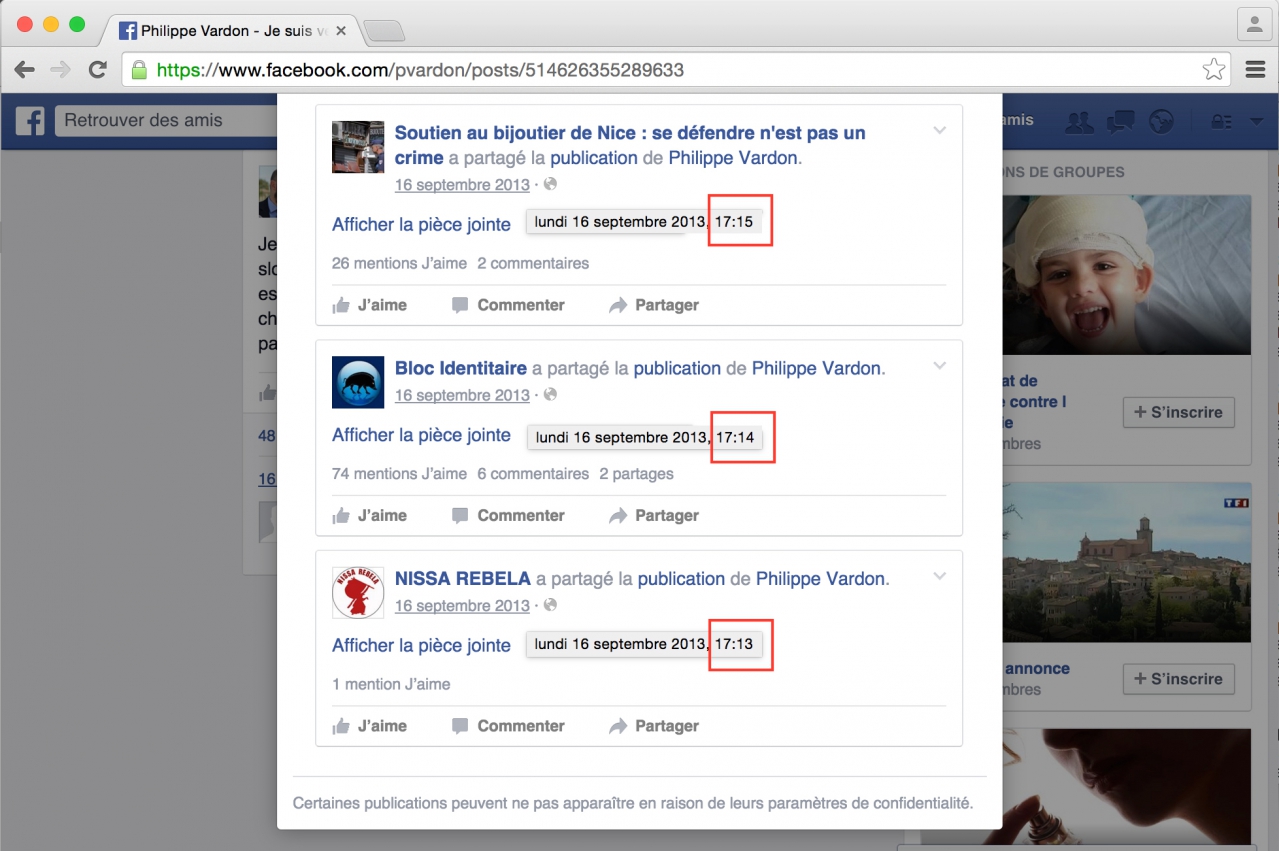The width and height of the screenshot is (1279, 851).
Task: Open the 74 mentions J'aime list
Action: [x=399, y=473]
